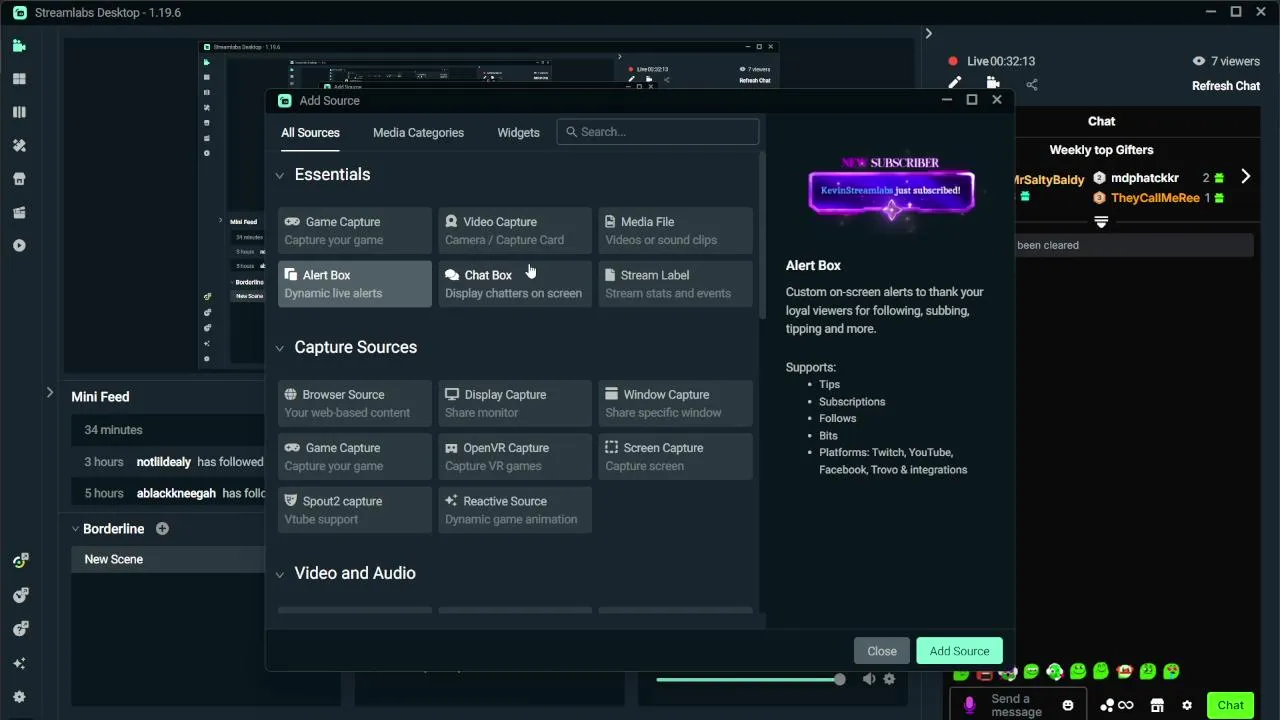Click the share icon under Live timer
The height and width of the screenshot is (720, 1280).
(1032, 85)
